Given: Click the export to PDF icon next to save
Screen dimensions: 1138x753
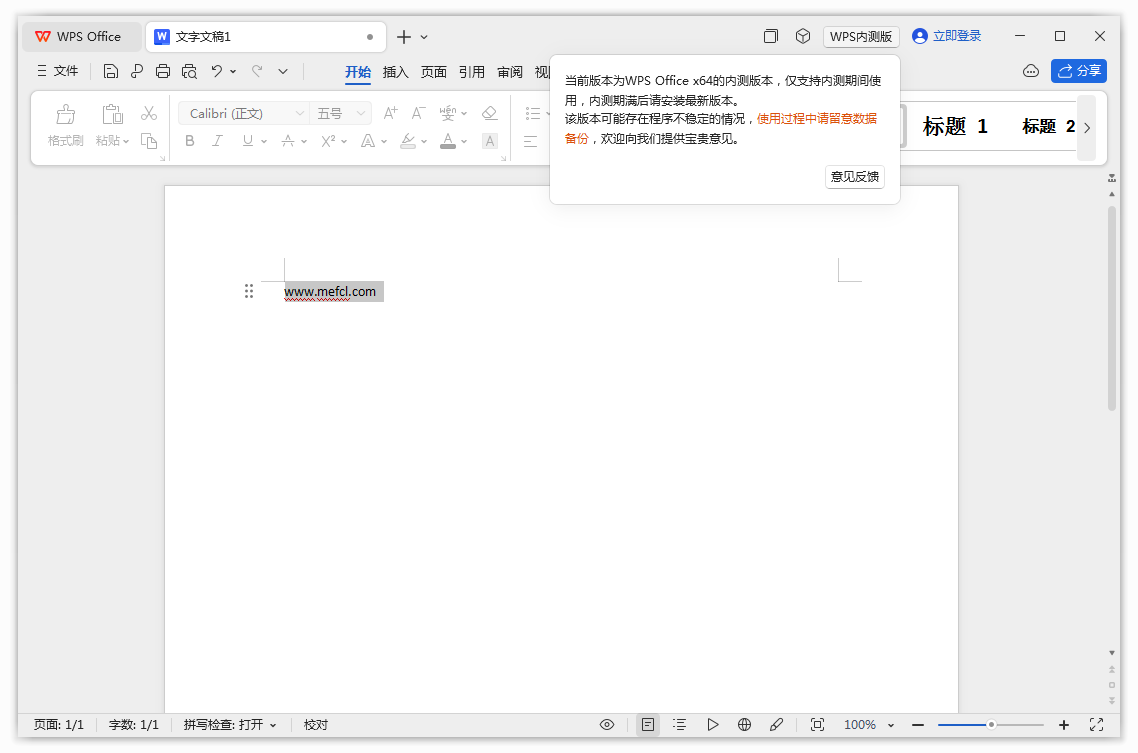Looking at the screenshot, I should [x=136, y=71].
